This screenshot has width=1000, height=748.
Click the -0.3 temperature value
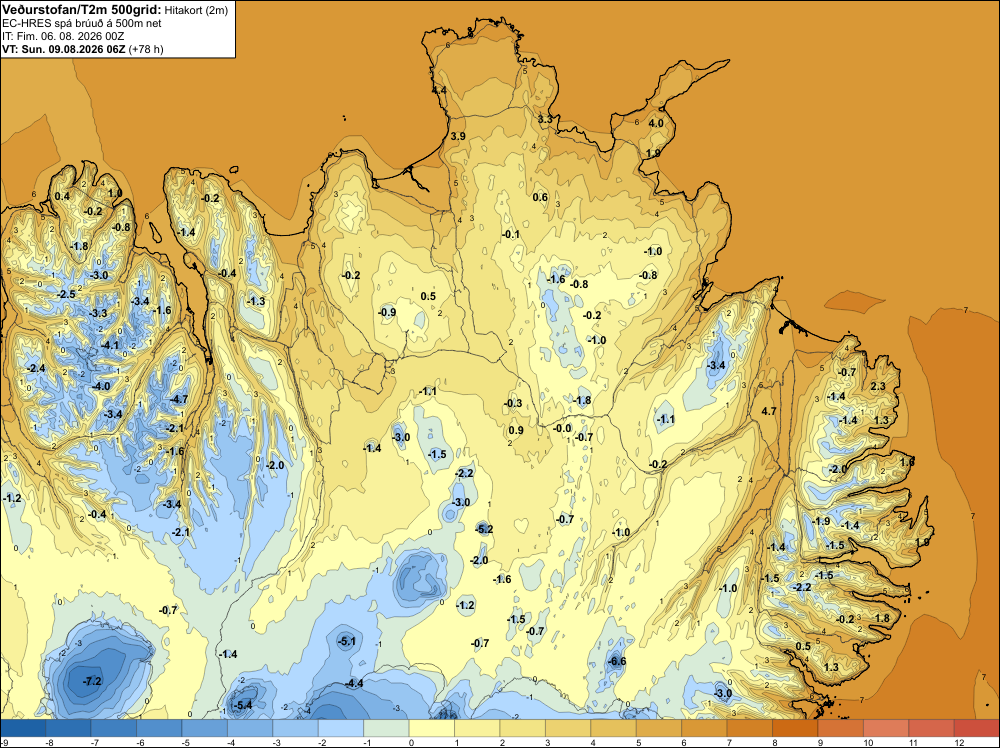(x=513, y=403)
